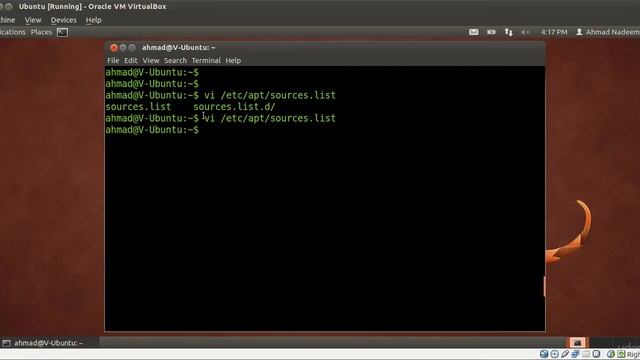The image size is (640, 360).
Task: Minimize the terminal window
Action: [123, 48]
